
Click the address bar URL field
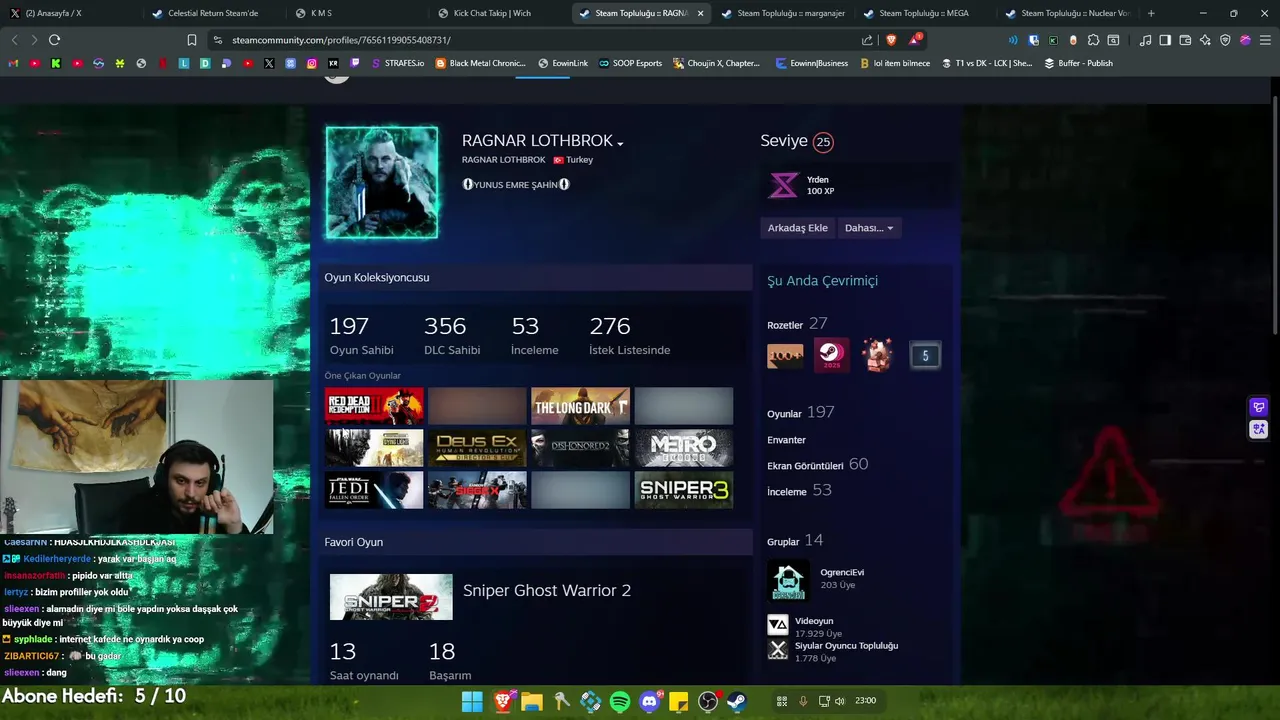point(530,40)
